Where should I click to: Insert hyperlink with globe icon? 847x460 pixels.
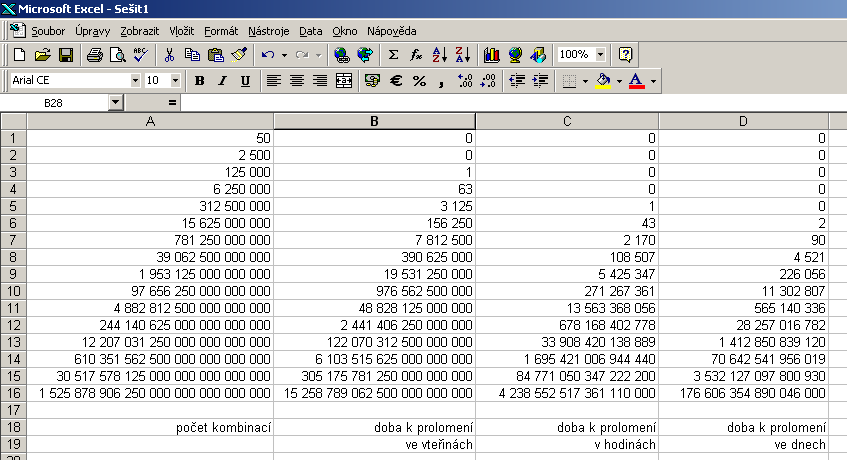tap(341, 55)
